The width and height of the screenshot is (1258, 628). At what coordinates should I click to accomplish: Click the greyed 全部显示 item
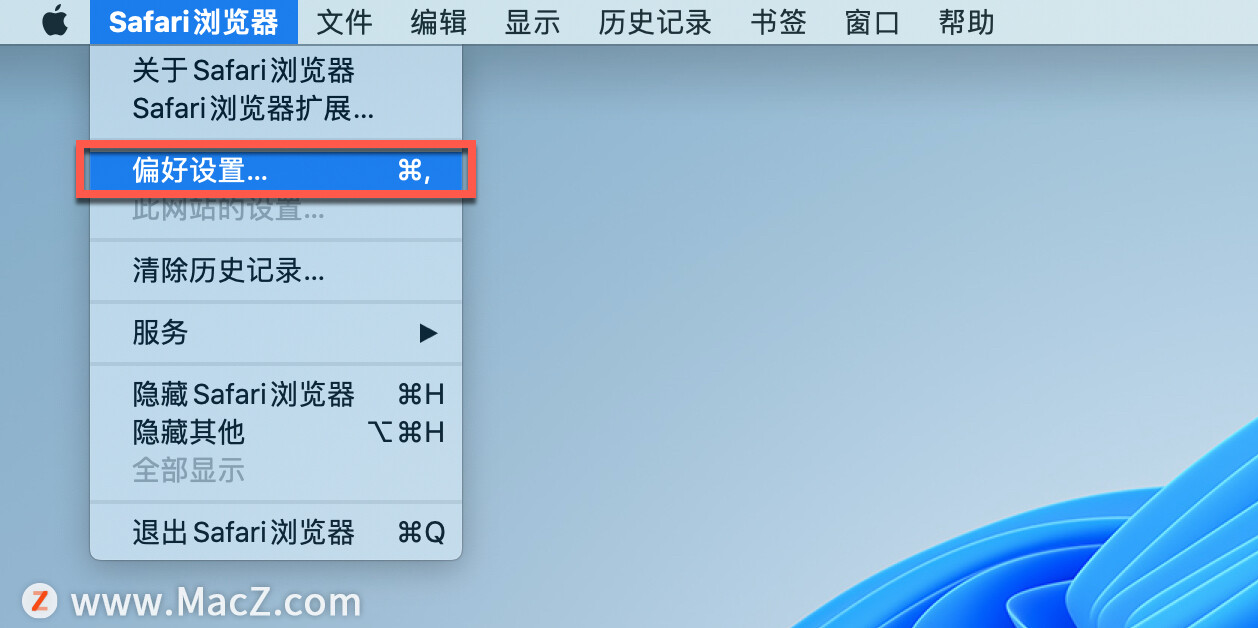276,470
